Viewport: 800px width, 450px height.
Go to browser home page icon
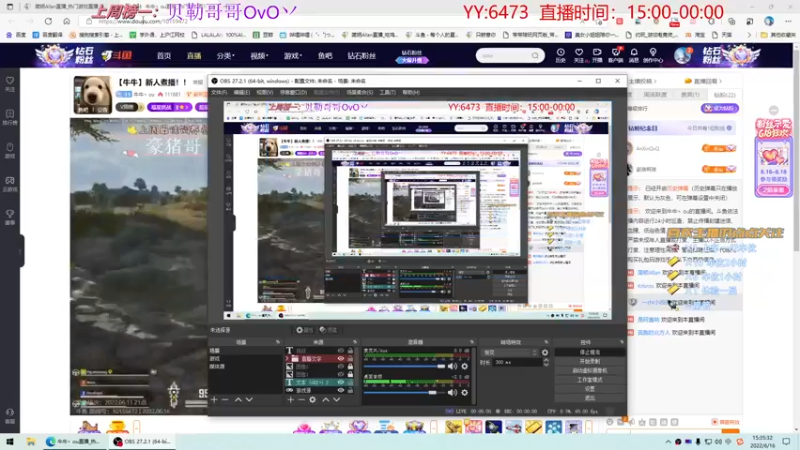pos(67,21)
